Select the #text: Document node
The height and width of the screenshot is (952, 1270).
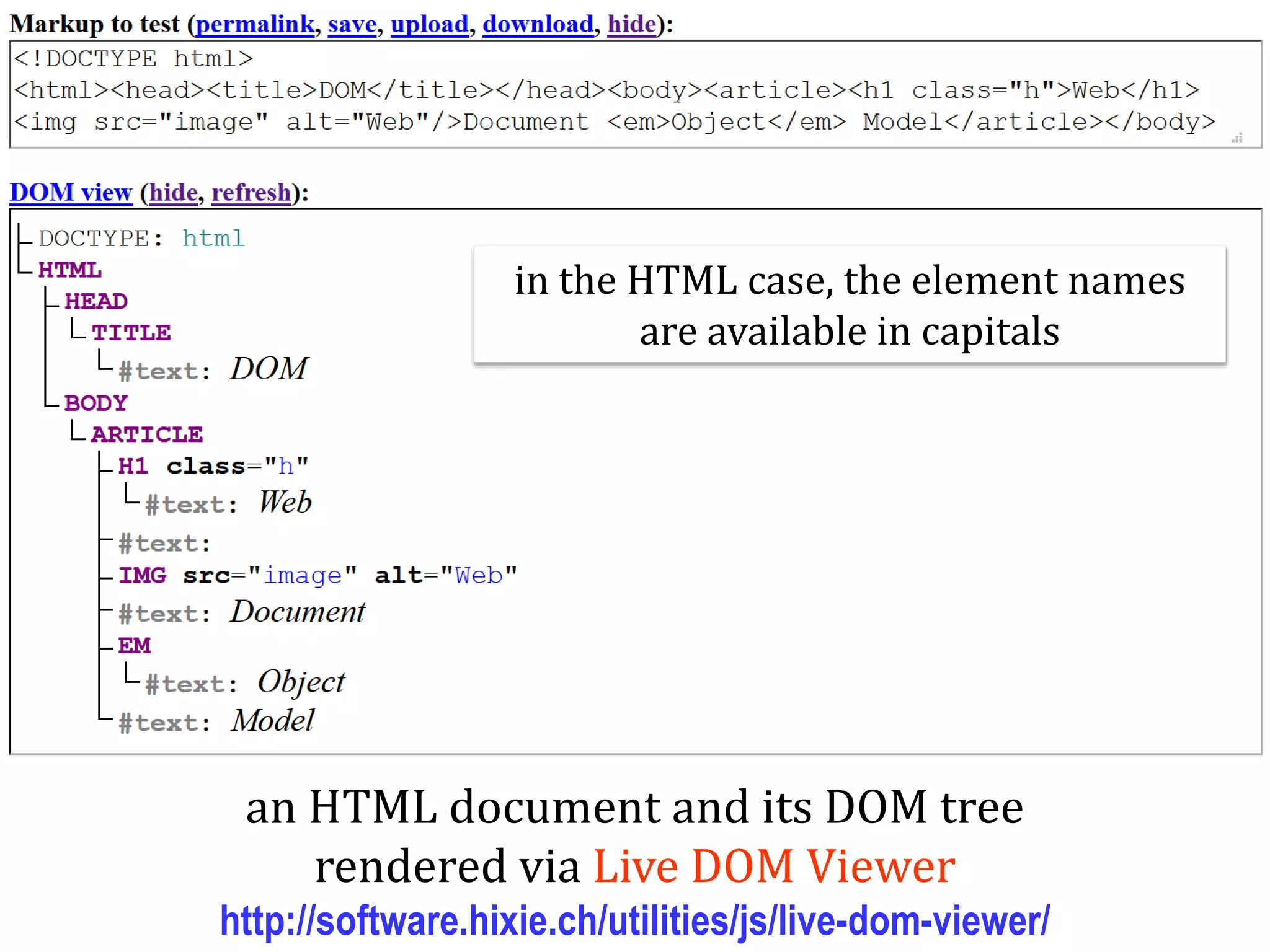[242, 612]
